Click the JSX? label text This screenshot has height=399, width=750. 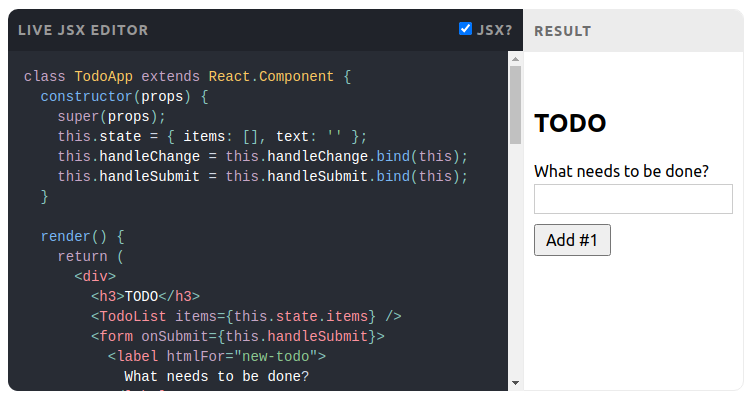click(x=495, y=30)
